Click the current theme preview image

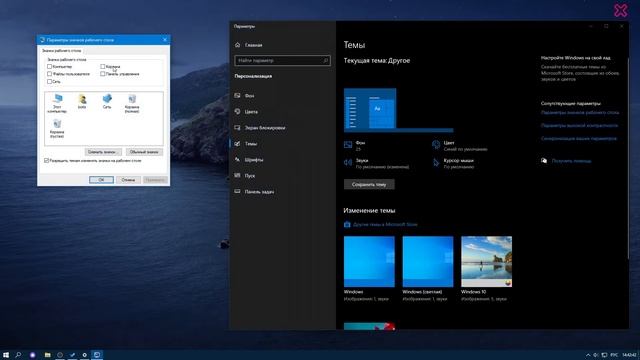[398, 110]
